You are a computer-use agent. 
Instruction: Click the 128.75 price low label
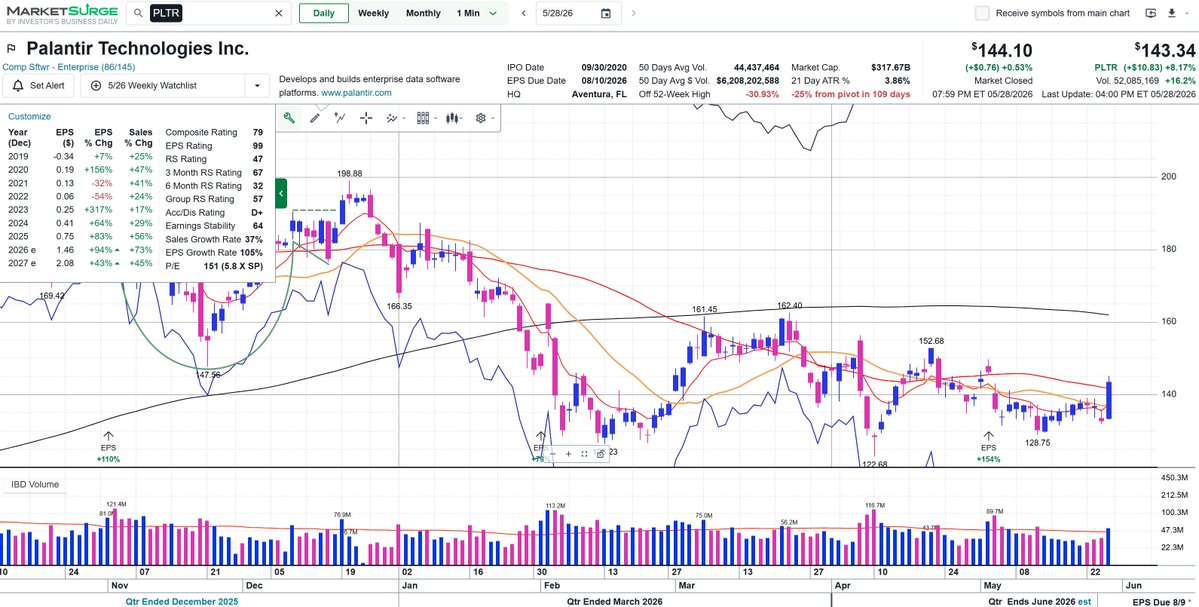pyautogui.click(x=1037, y=443)
